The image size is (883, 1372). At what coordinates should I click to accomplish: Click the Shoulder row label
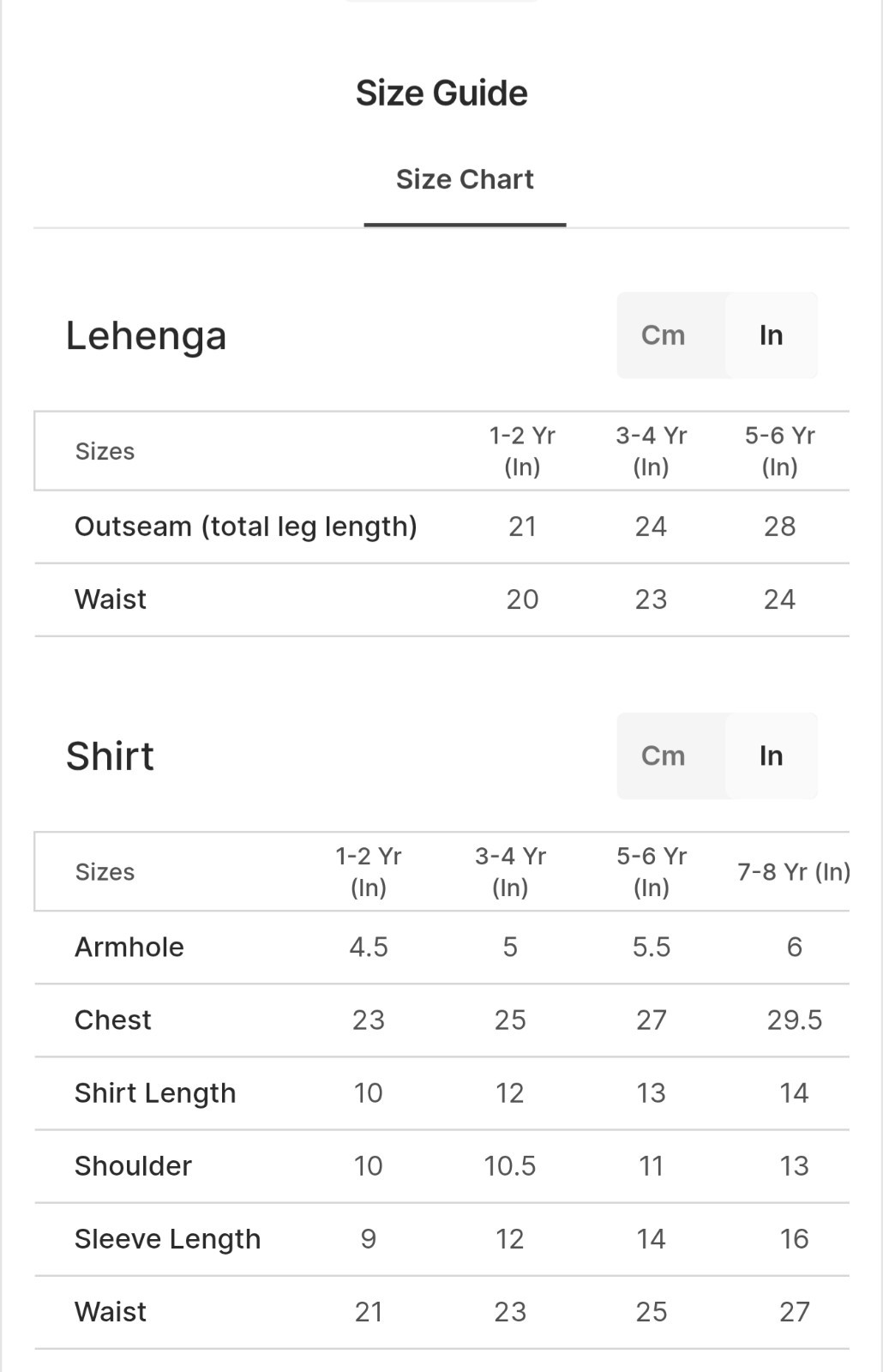(x=133, y=1166)
